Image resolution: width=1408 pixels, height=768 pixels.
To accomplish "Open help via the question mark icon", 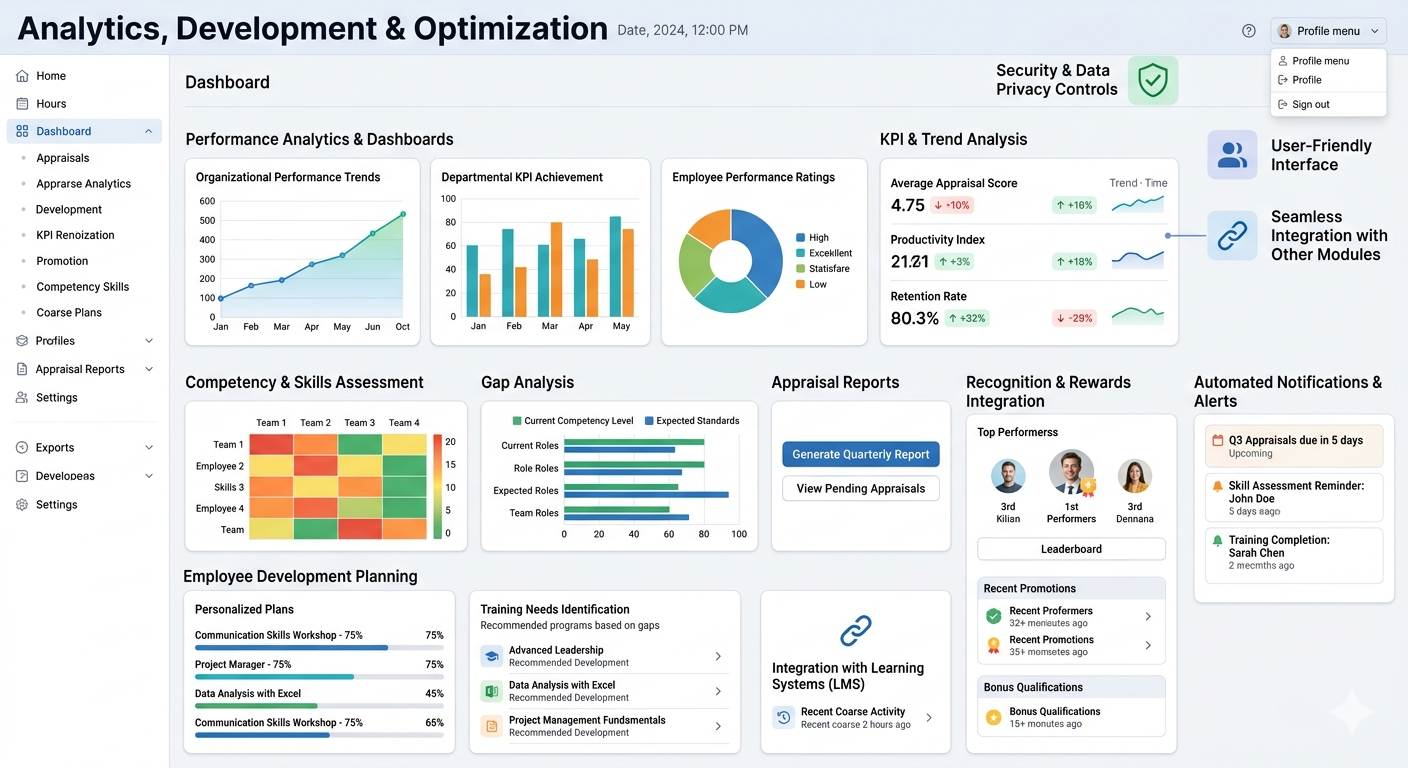I will click(x=1249, y=31).
